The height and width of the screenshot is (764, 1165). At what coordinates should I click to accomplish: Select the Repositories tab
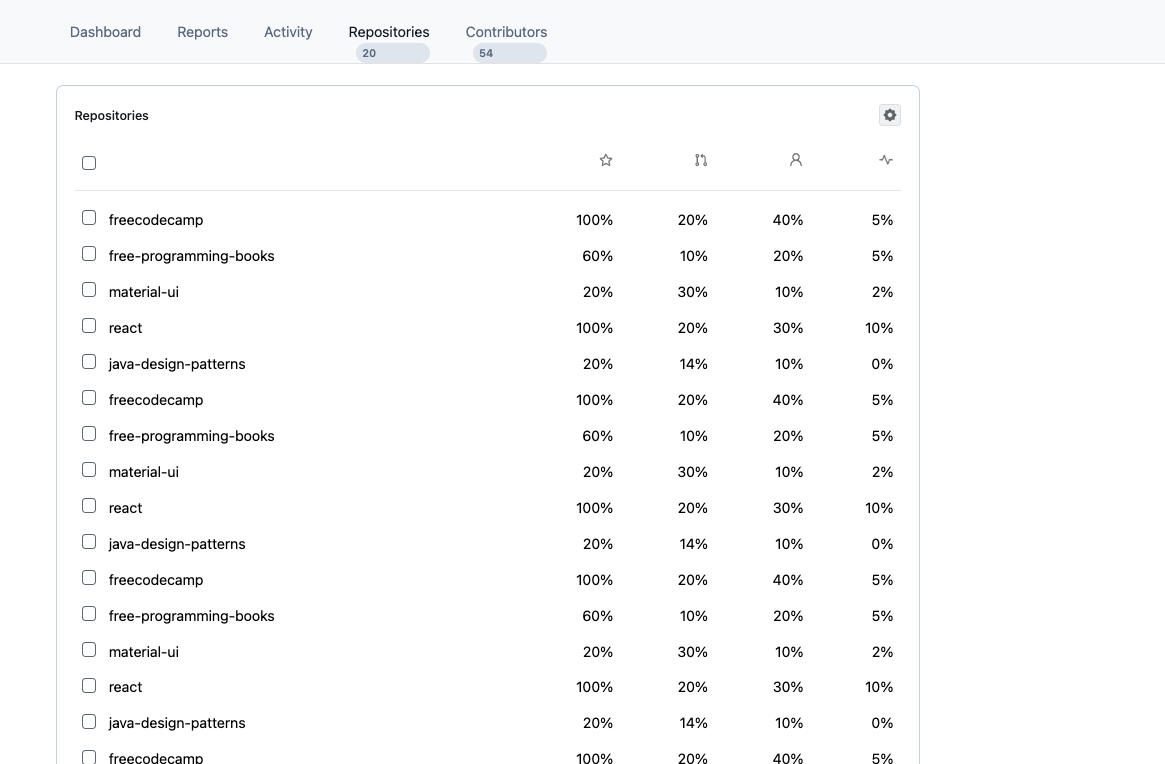389,32
